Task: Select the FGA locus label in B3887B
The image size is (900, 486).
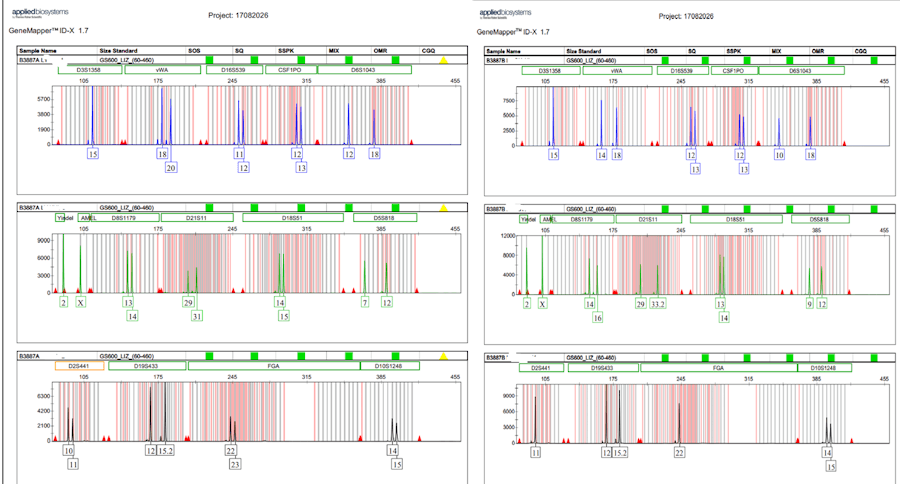Action: point(719,367)
